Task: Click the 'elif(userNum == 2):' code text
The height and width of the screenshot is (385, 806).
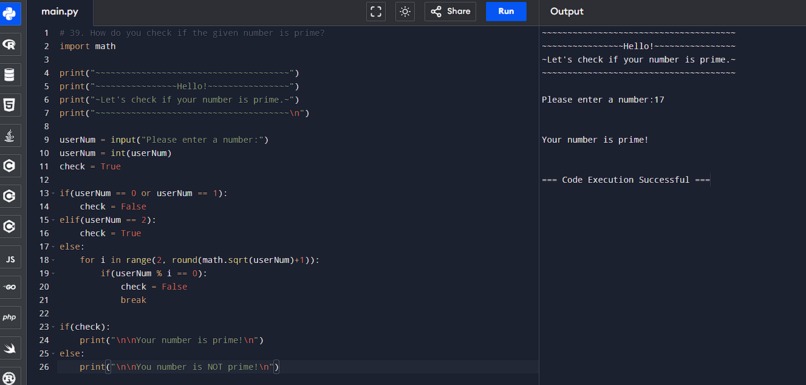Action: tap(107, 220)
